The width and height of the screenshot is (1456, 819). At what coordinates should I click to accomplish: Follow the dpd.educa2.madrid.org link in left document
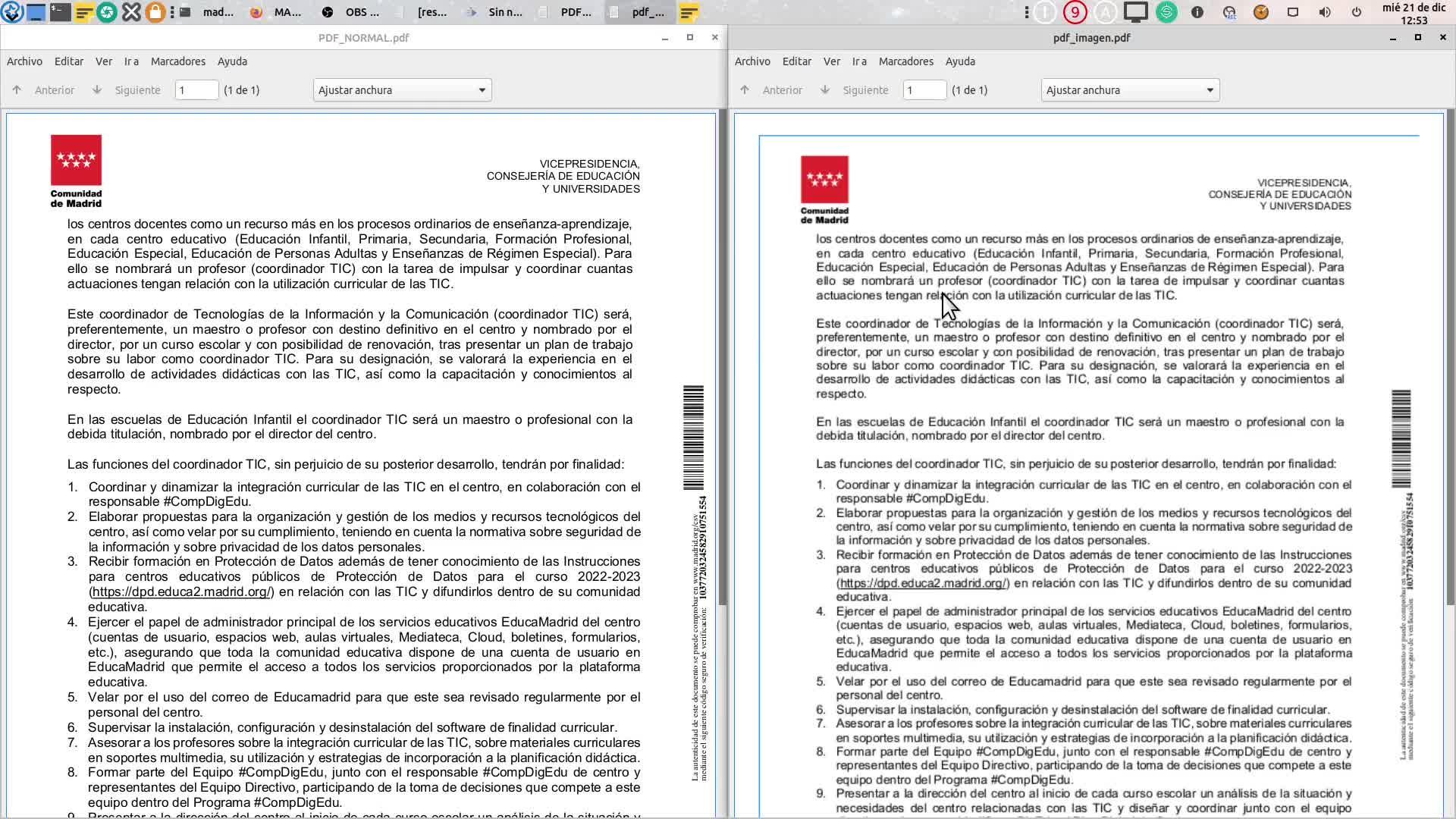(180, 591)
